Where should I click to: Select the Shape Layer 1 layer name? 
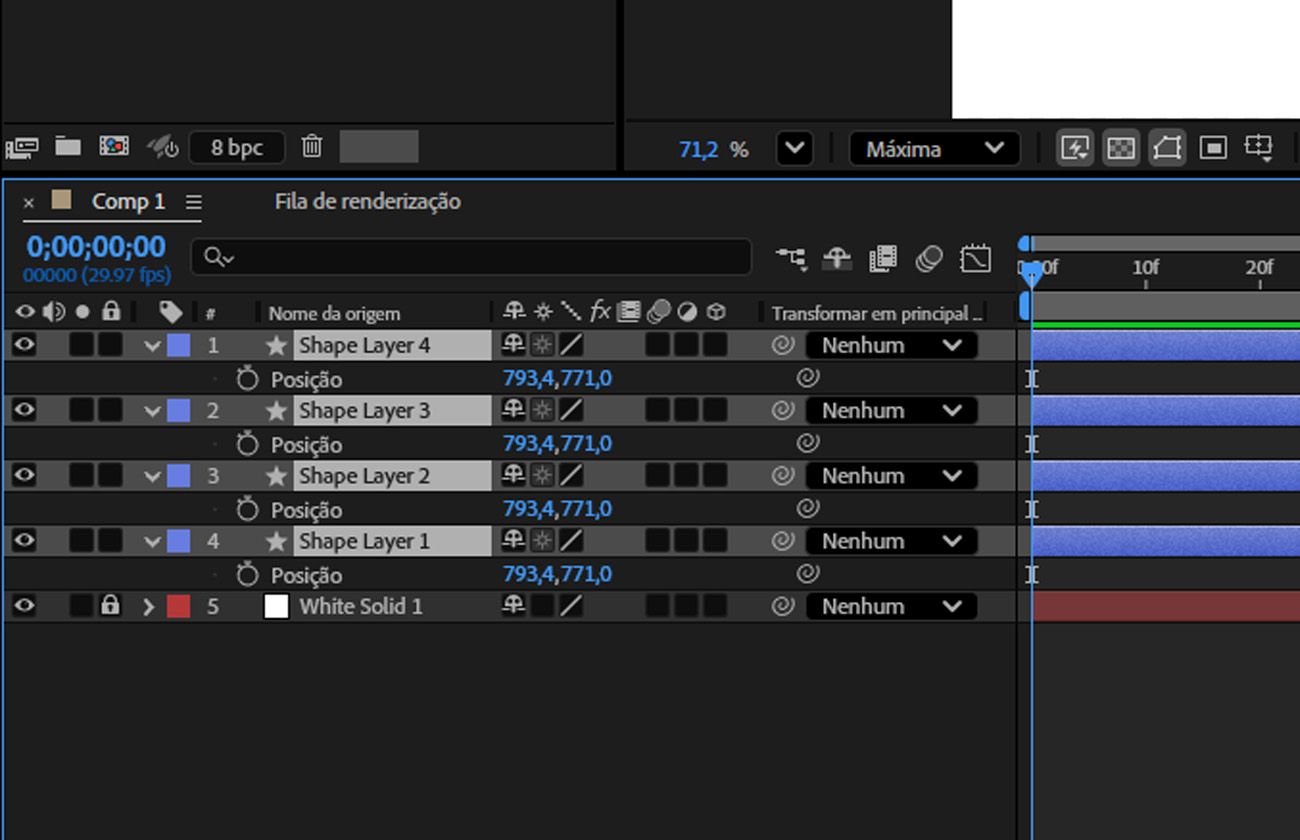tap(364, 541)
